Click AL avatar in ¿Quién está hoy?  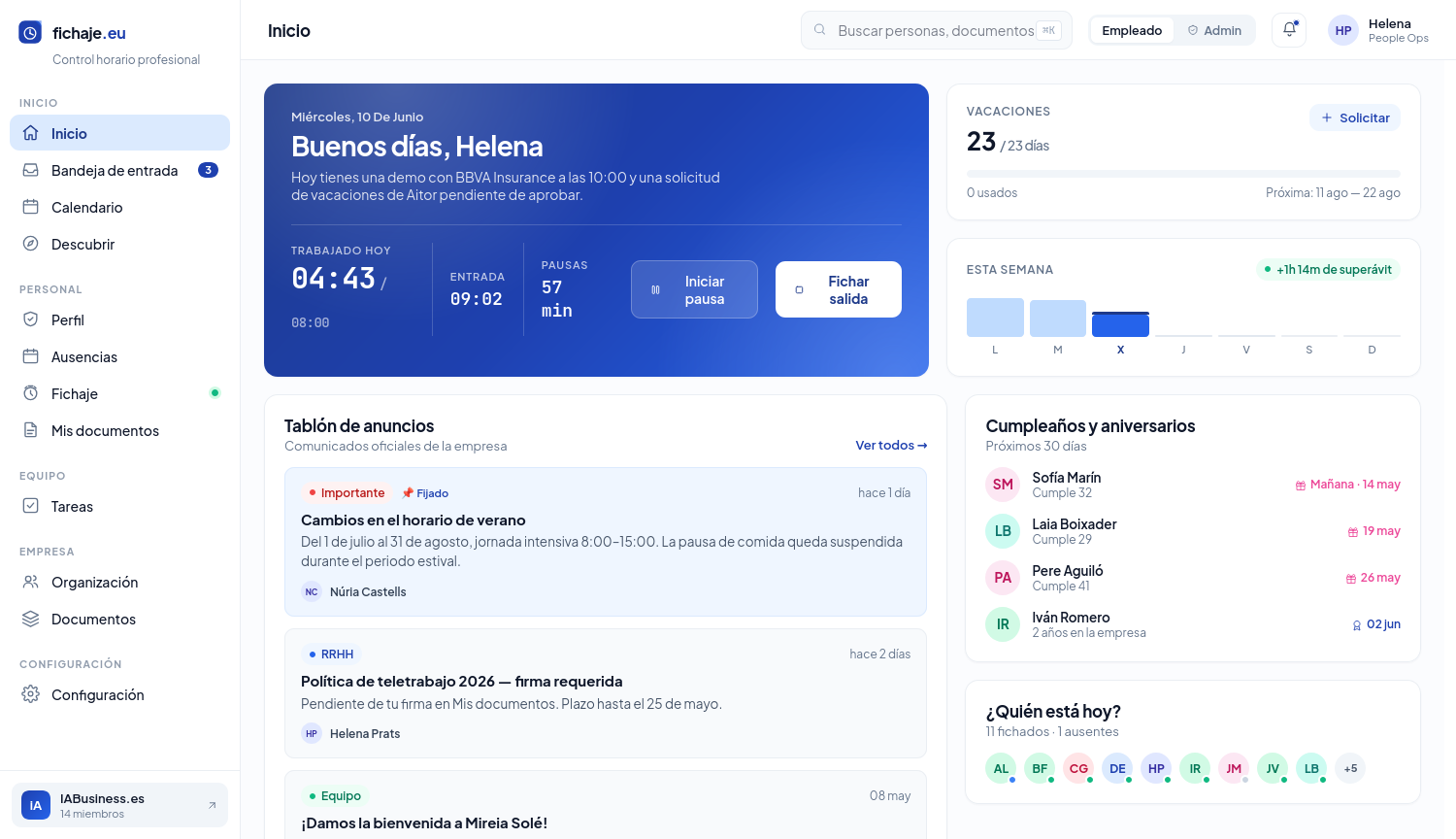click(1001, 768)
